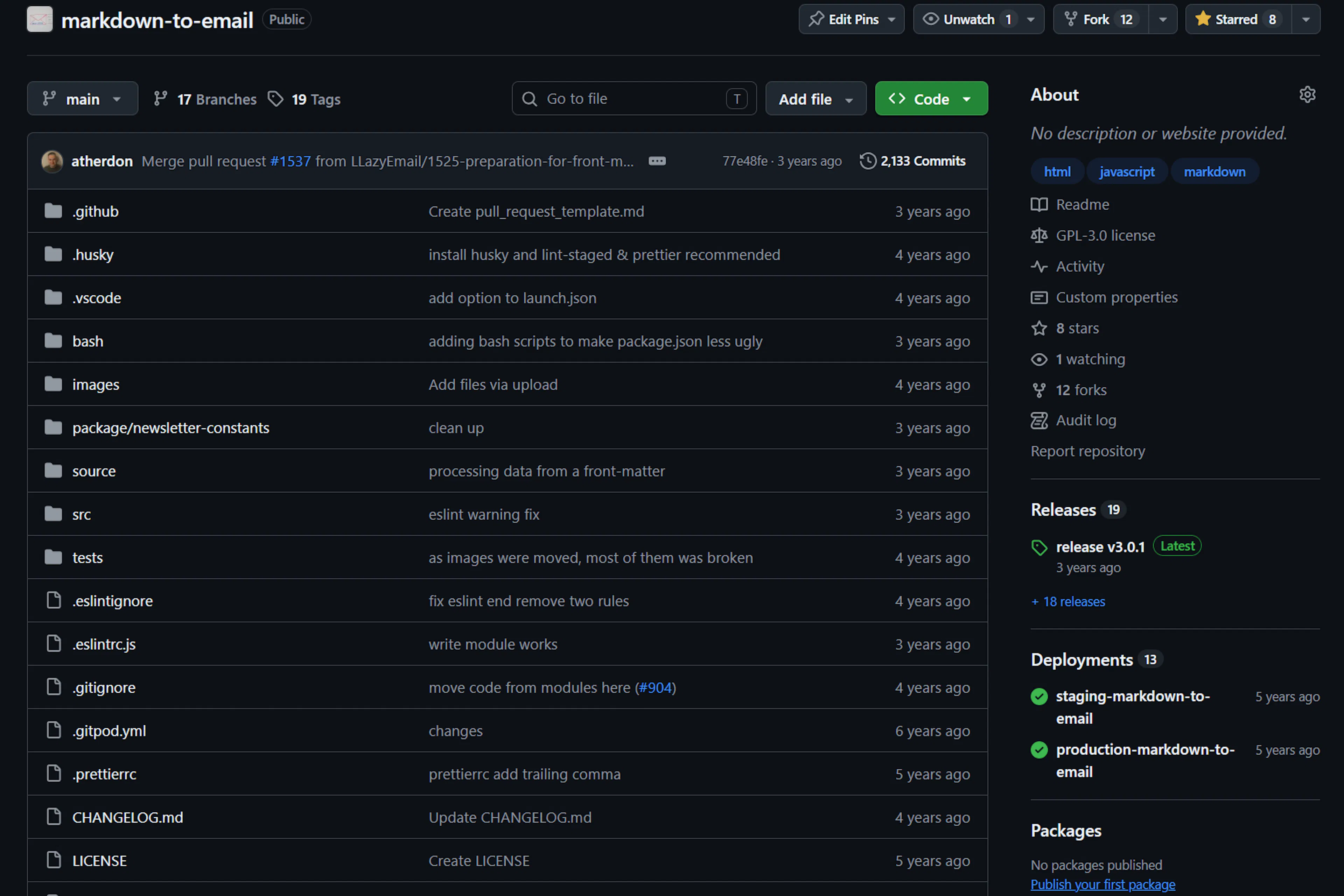Image resolution: width=1344 pixels, height=896 pixels.
Task: Click the Audit log icon
Action: click(1039, 421)
